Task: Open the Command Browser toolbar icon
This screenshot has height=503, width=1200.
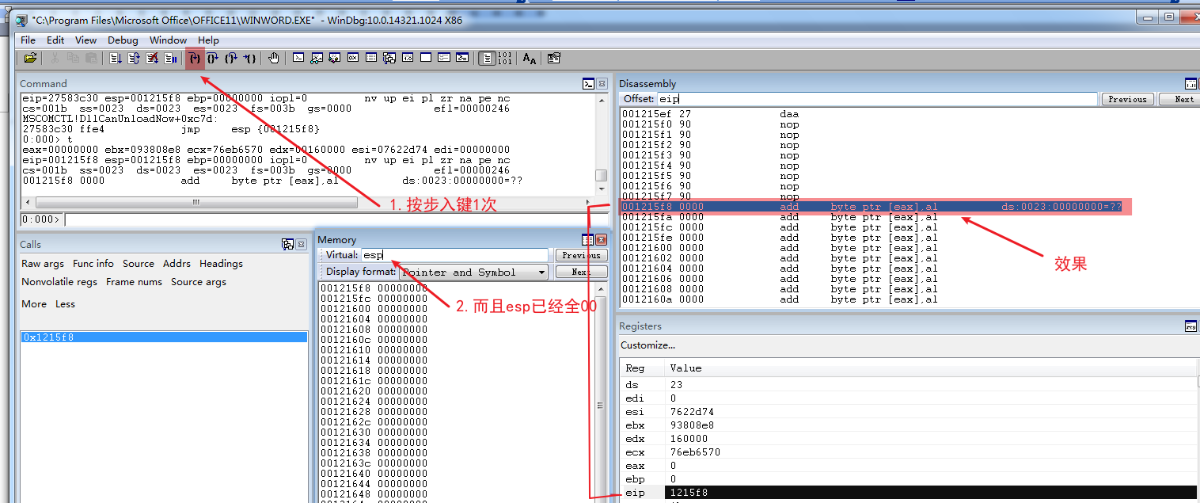Action: (462, 58)
